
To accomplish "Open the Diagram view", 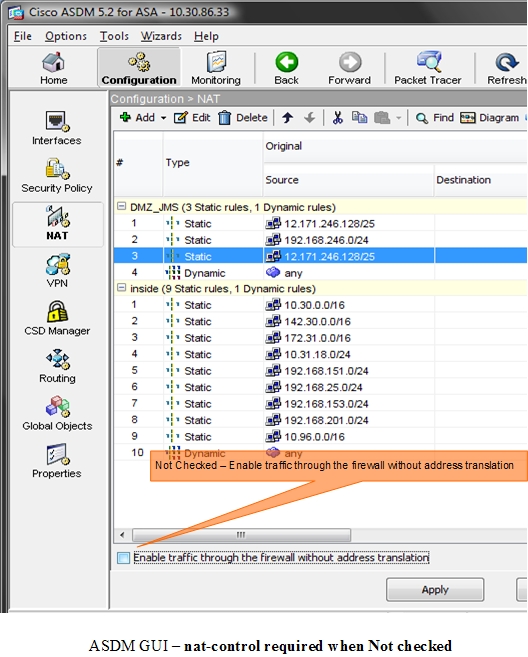I will [489, 118].
